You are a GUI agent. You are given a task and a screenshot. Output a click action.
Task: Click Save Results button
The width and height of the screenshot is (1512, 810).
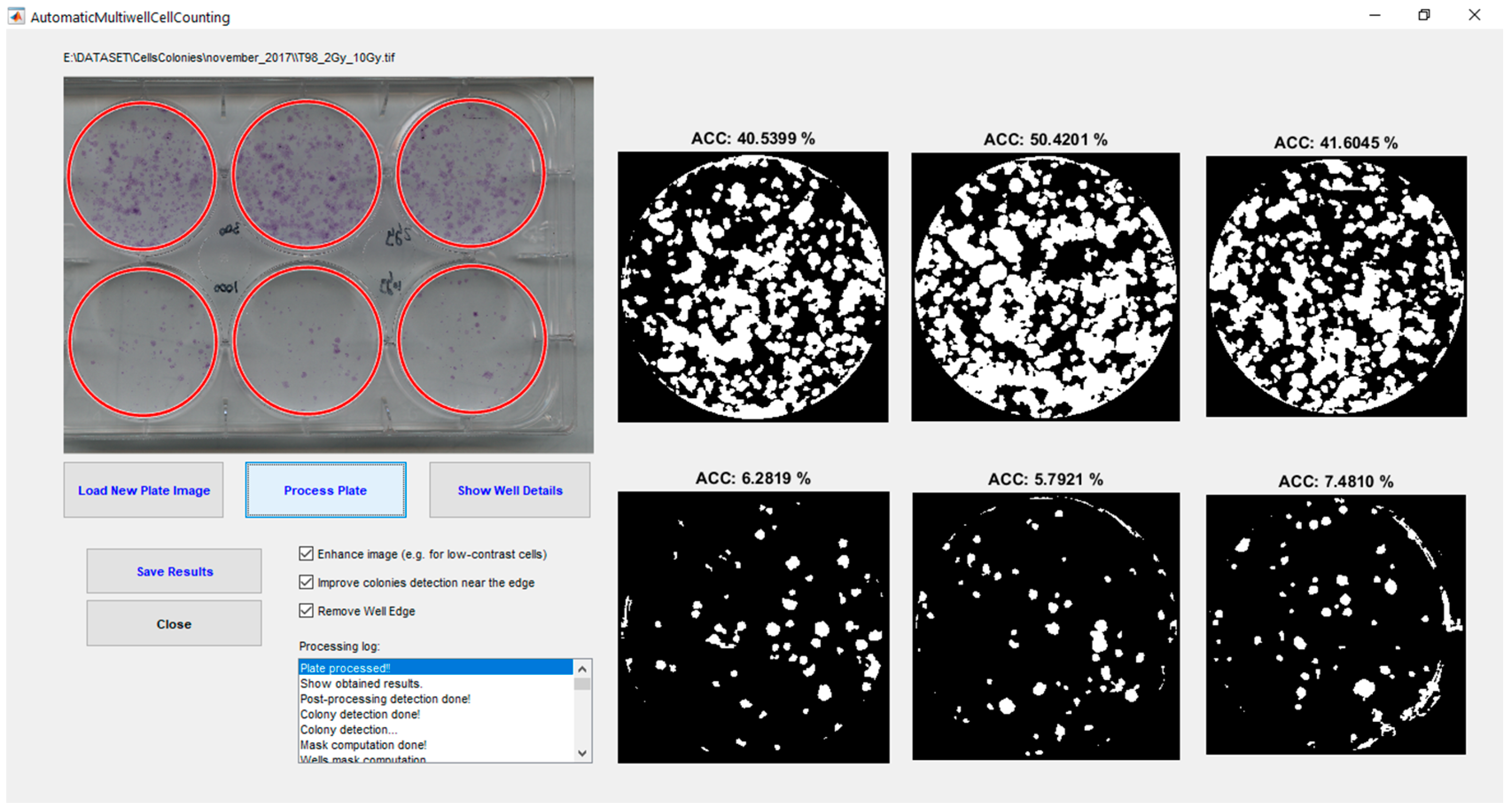point(175,571)
